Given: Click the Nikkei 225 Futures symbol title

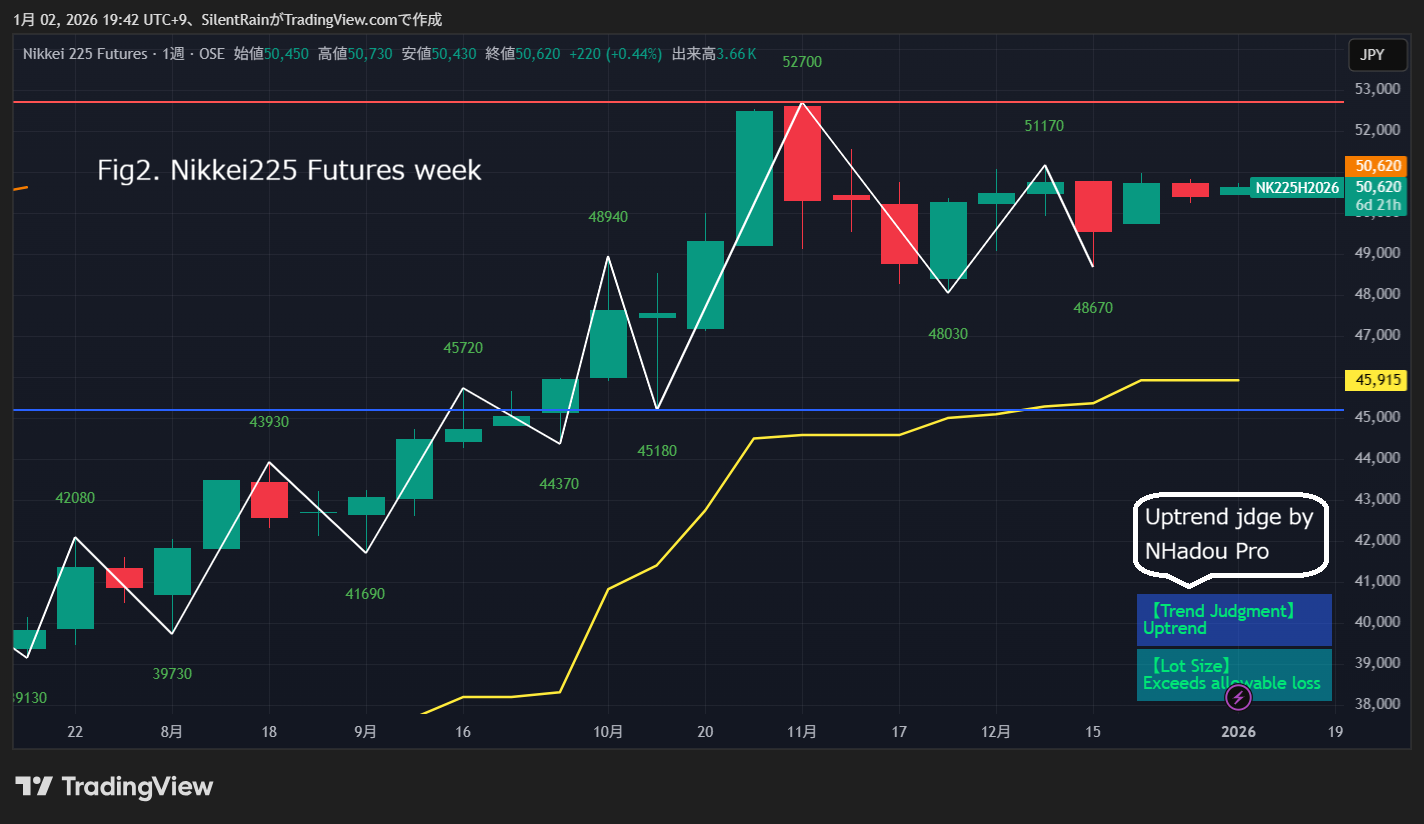Looking at the screenshot, I should click(x=85, y=54).
